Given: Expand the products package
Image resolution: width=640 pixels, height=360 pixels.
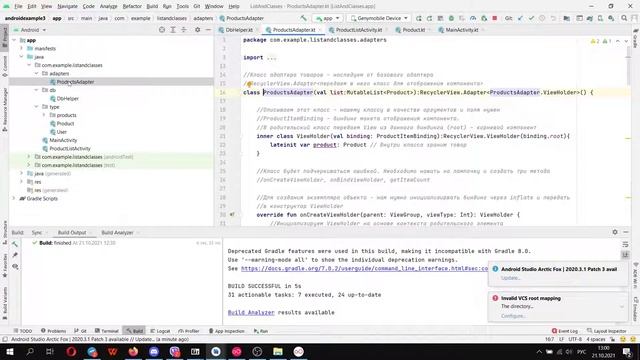Looking at the screenshot, I should click(x=44, y=115).
